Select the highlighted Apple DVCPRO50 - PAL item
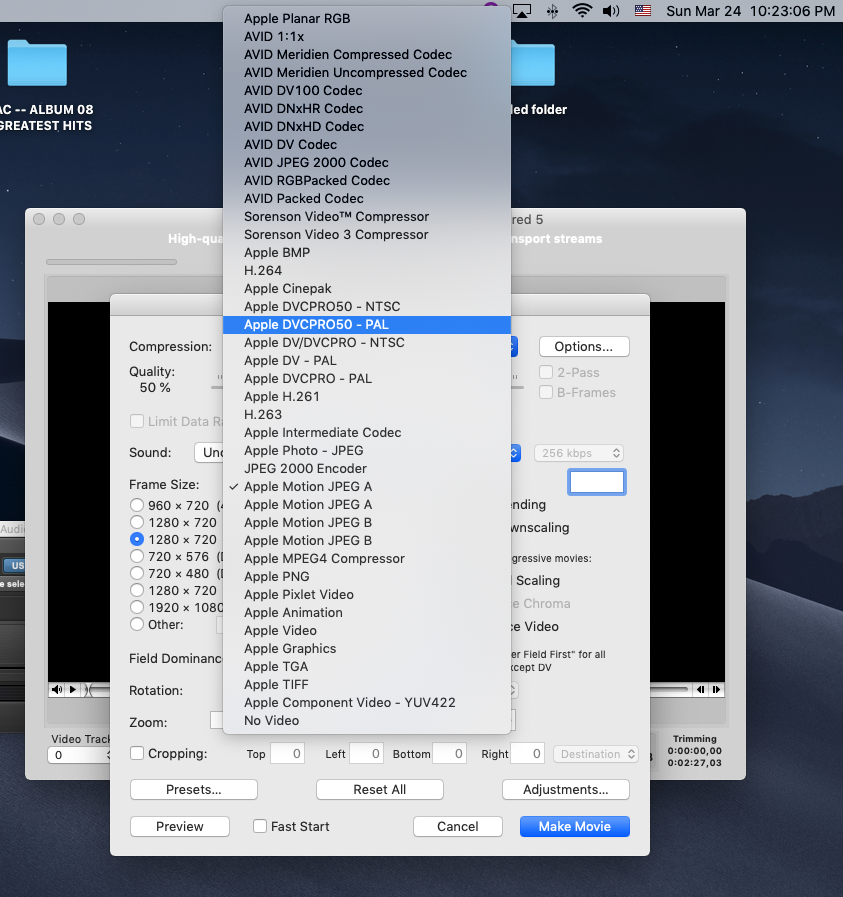This screenshot has height=897, width=843. click(x=367, y=325)
